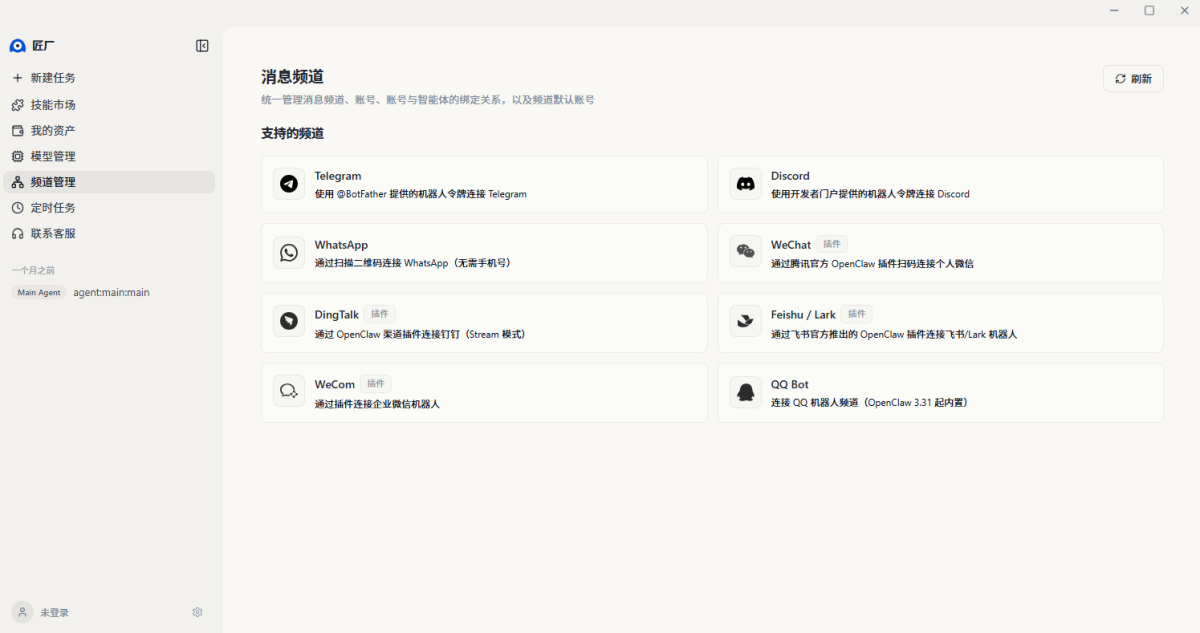Click the WeCom channel icon

tap(289, 391)
